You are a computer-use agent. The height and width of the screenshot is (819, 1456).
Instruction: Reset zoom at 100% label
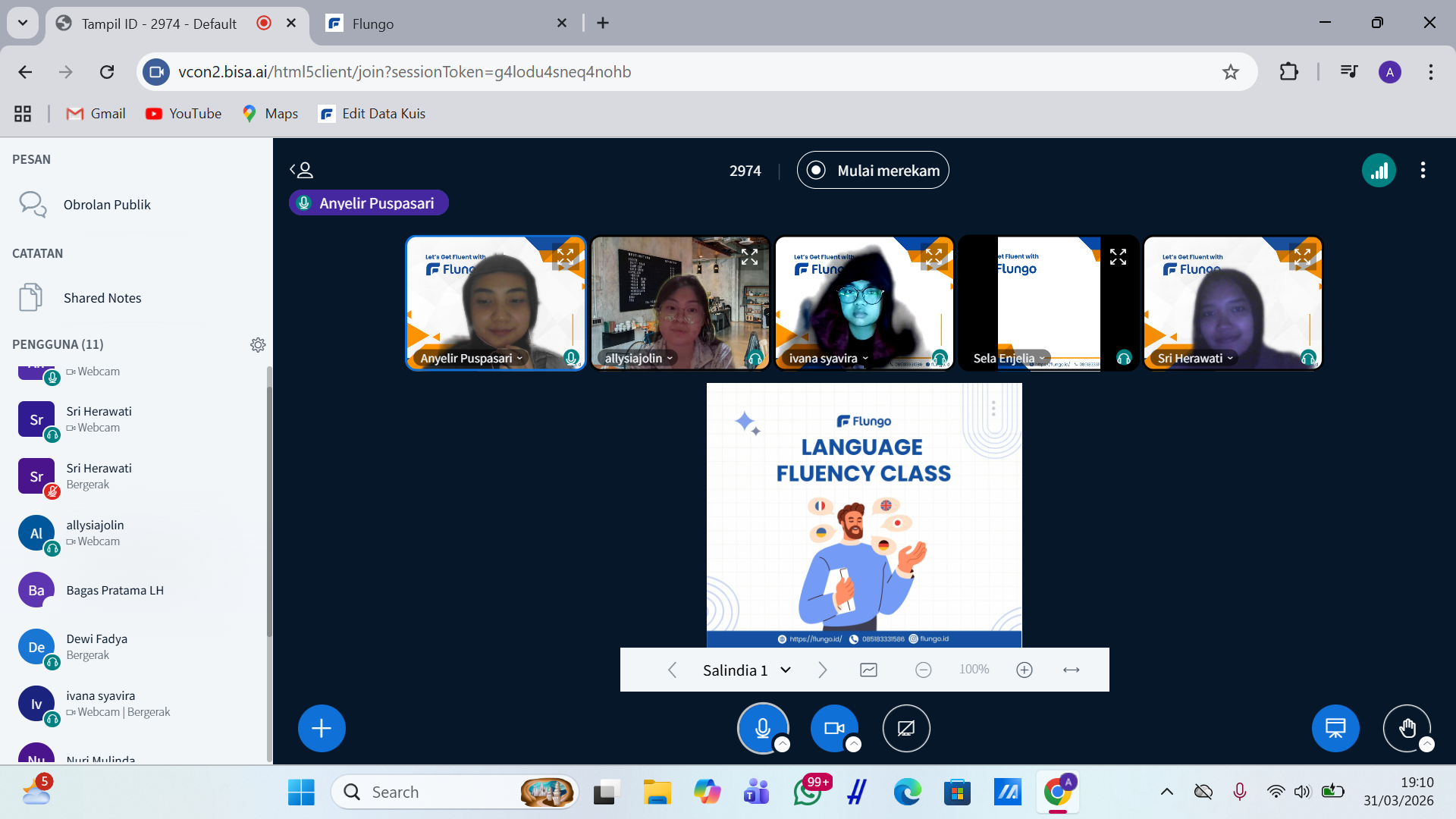(x=974, y=669)
